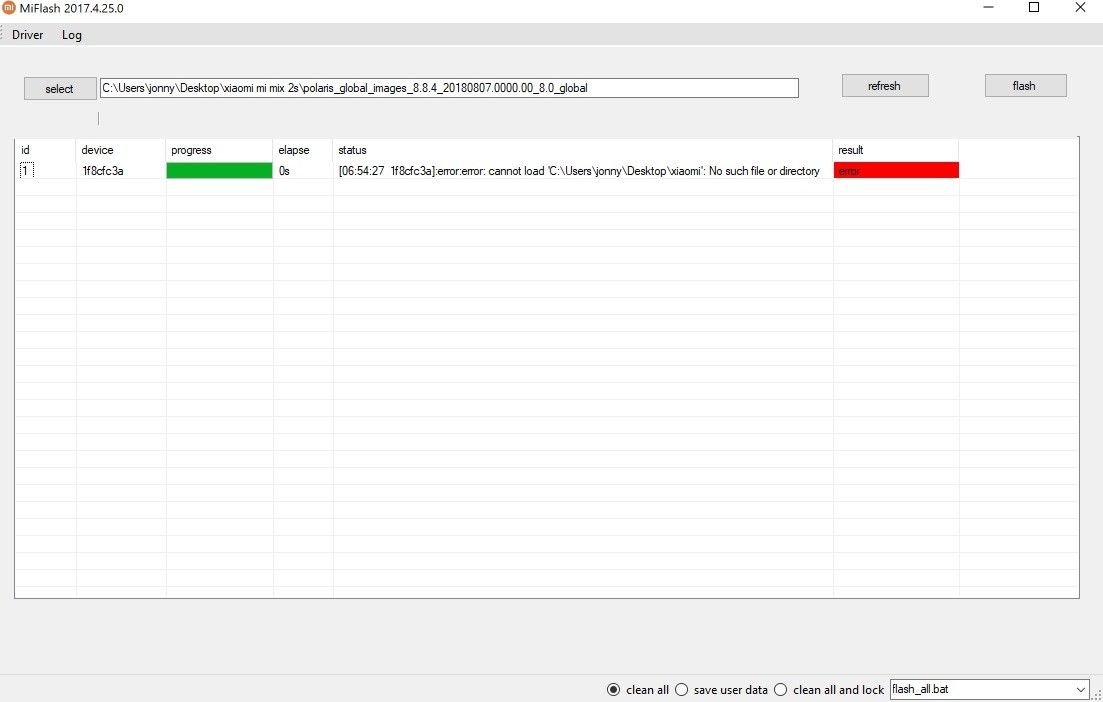Open the Log menu

pyautogui.click(x=72, y=34)
